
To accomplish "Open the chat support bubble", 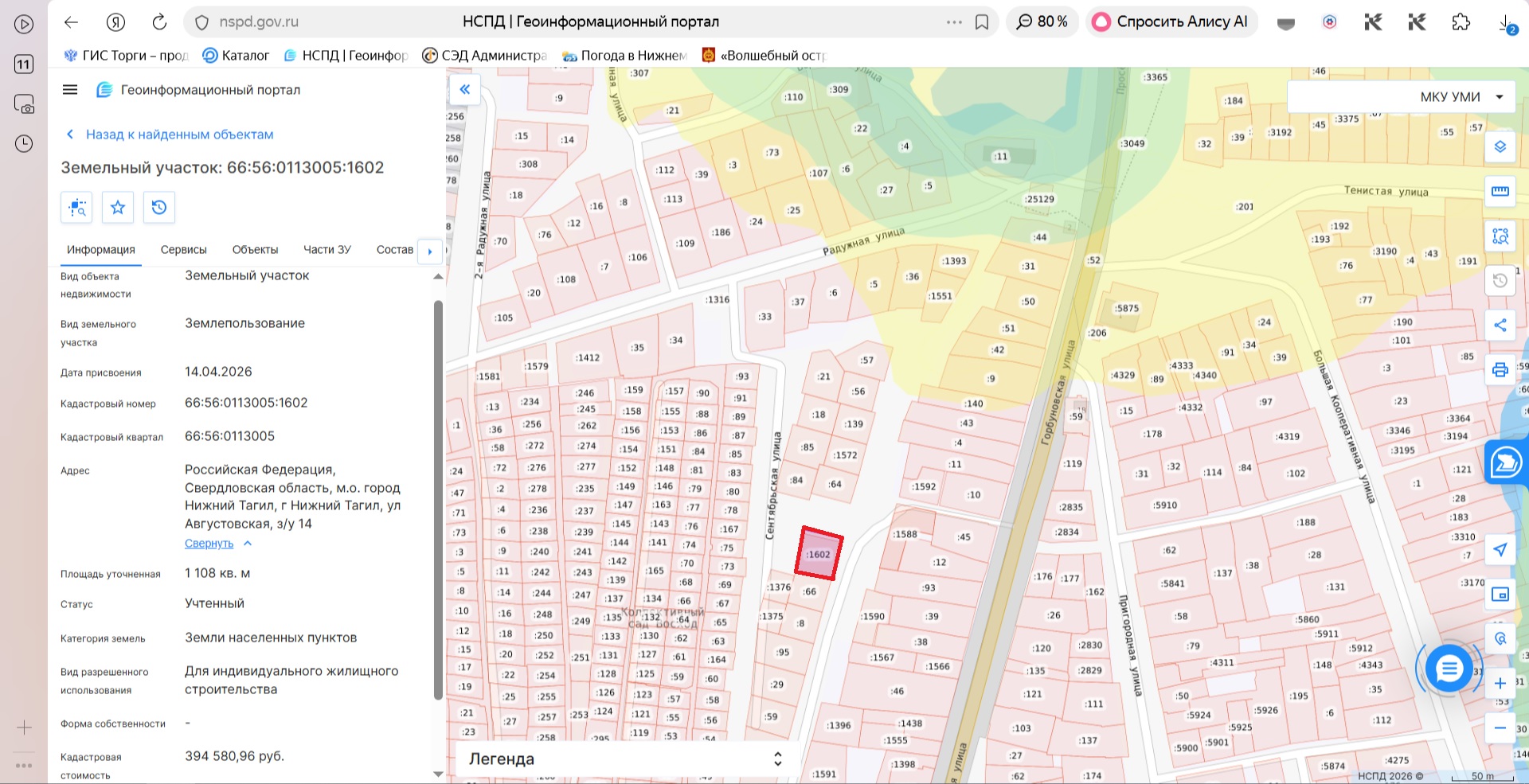I will [x=1449, y=669].
